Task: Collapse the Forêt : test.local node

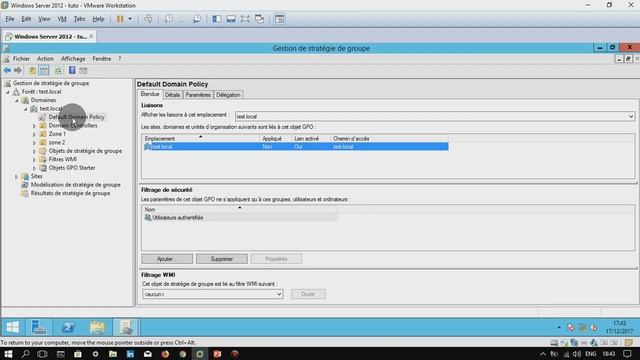Action: (x=8, y=92)
